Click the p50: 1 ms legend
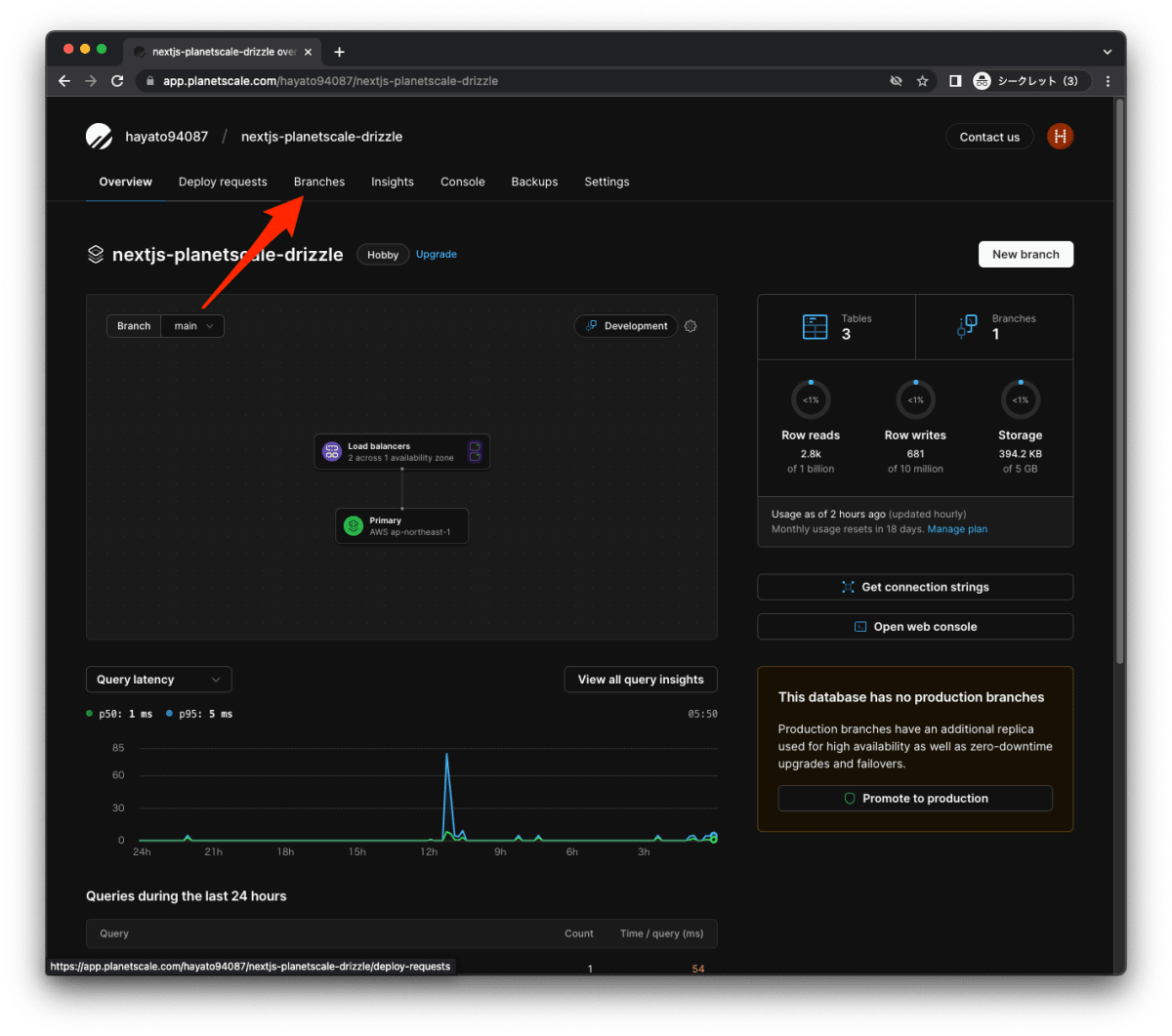1172x1036 pixels. click(120, 714)
